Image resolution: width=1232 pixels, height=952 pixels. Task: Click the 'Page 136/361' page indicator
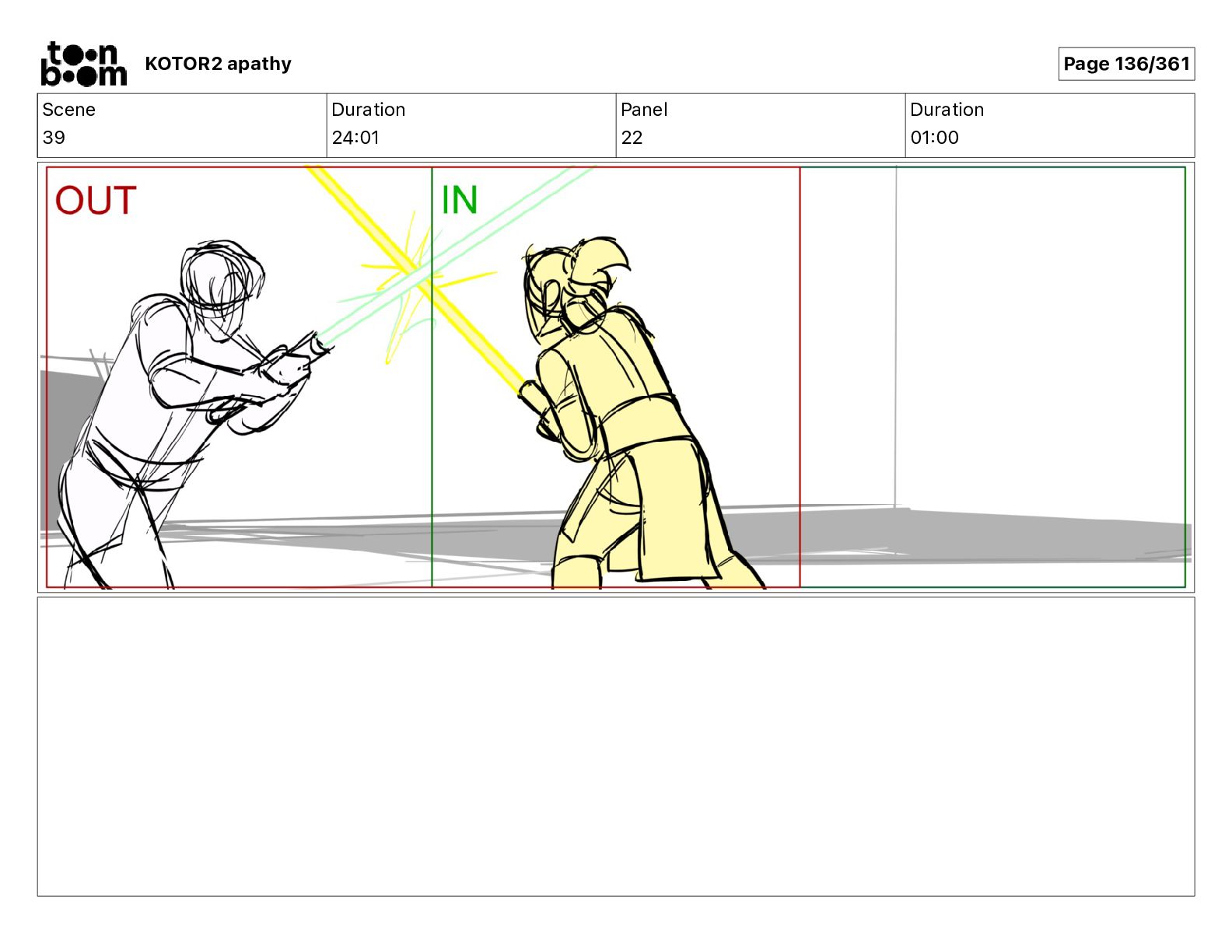coord(1126,64)
